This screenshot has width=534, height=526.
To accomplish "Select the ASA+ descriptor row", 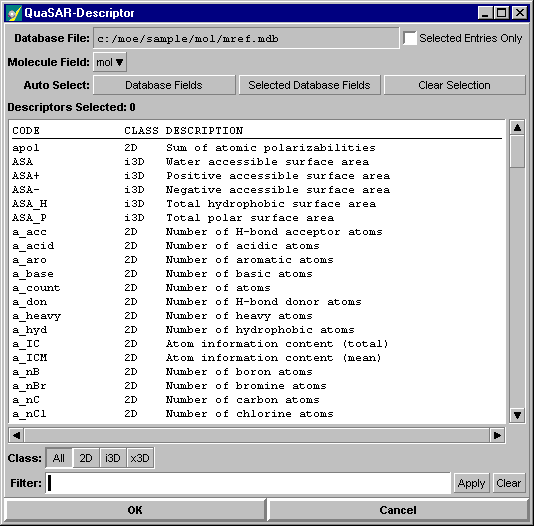I will (257, 176).
